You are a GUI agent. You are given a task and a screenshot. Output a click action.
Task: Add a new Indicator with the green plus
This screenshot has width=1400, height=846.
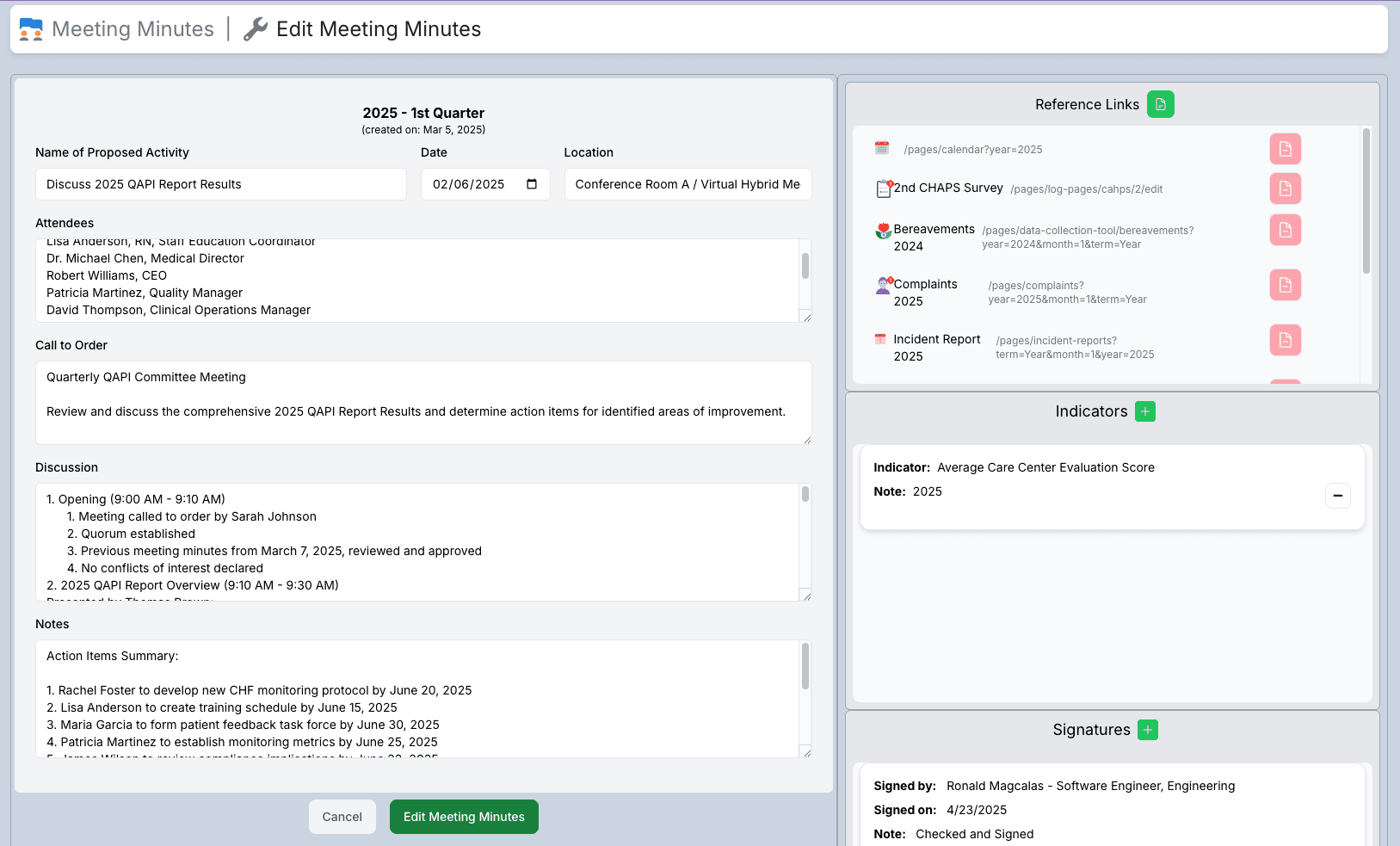(x=1144, y=411)
